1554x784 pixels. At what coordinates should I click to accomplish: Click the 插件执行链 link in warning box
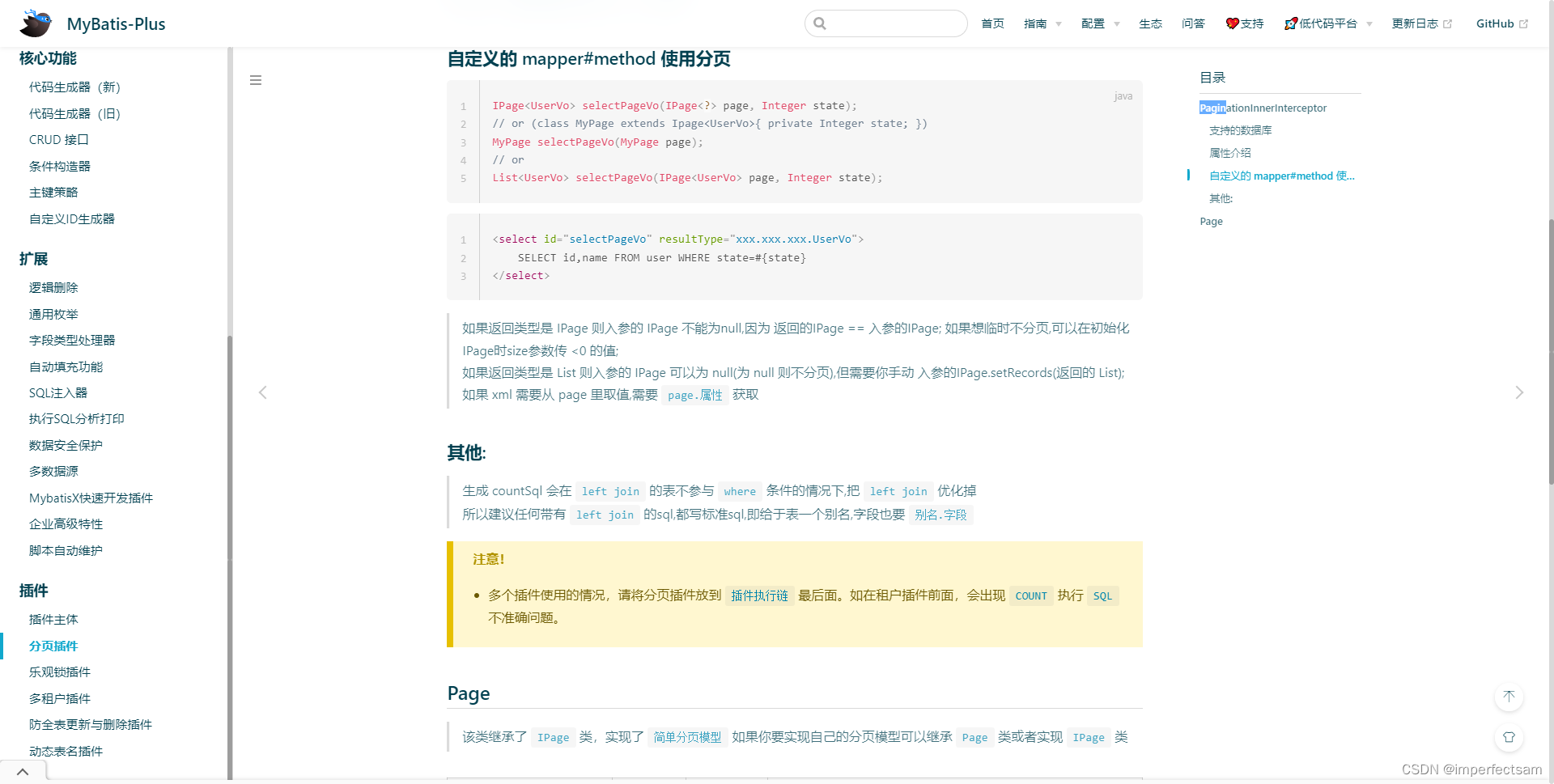pos(759,595)
